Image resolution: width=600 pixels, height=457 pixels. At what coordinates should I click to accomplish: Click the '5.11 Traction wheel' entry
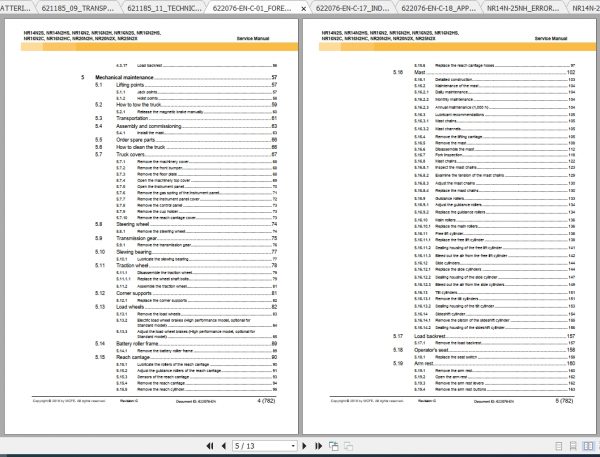point(186,265)
